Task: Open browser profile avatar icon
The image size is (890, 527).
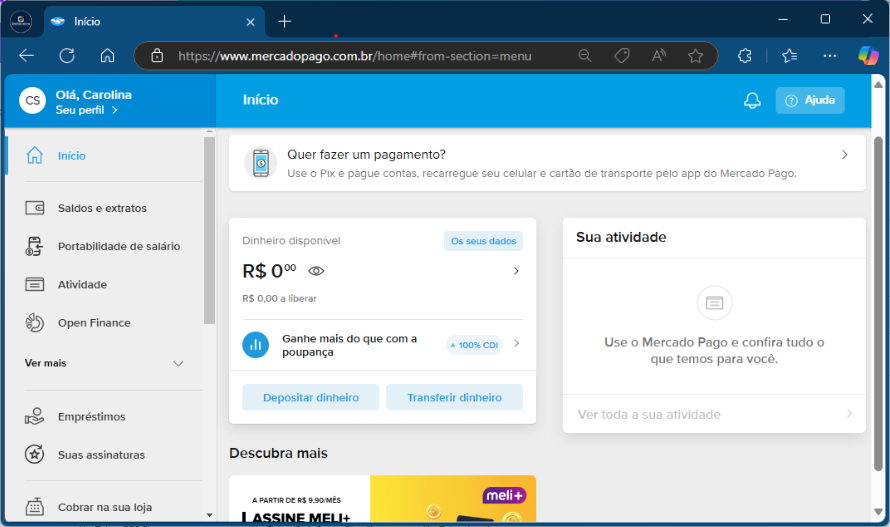Action: 21,22
